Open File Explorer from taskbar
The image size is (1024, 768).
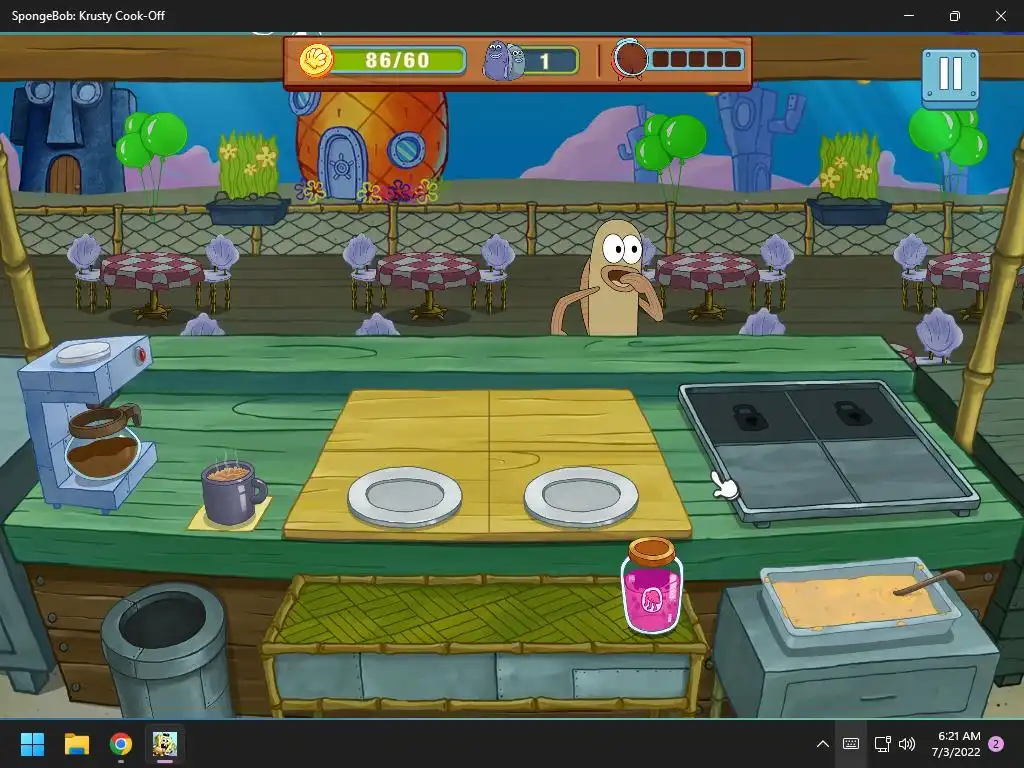[76, 744]
